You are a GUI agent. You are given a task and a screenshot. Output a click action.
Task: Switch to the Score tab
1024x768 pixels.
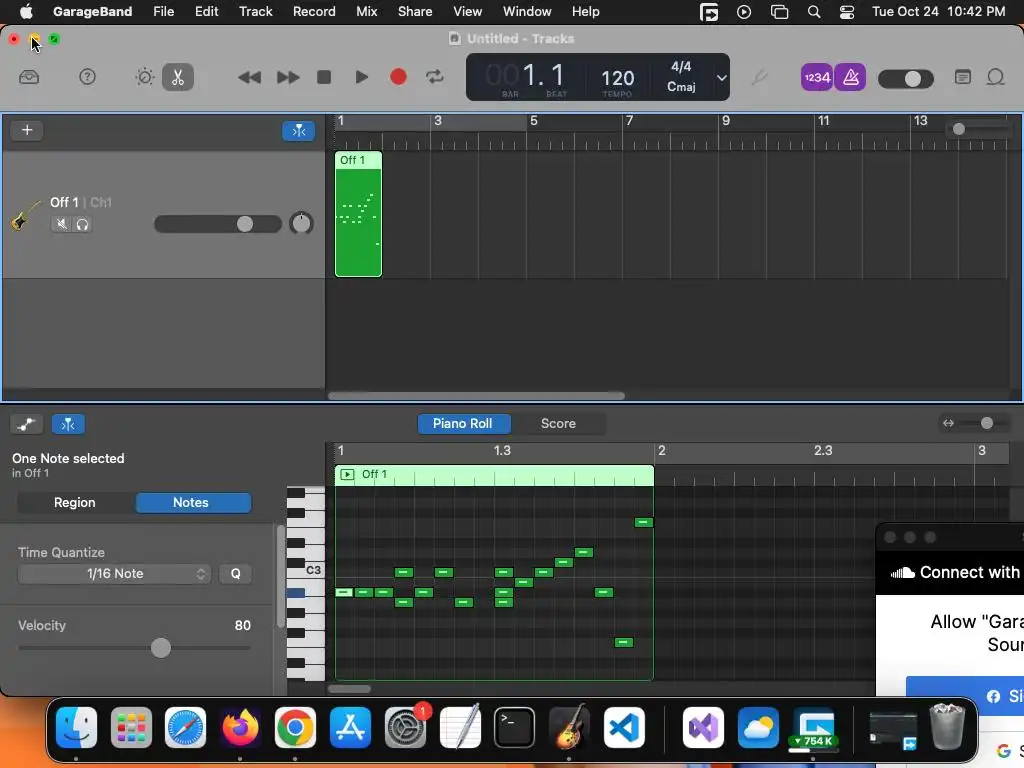558,423
